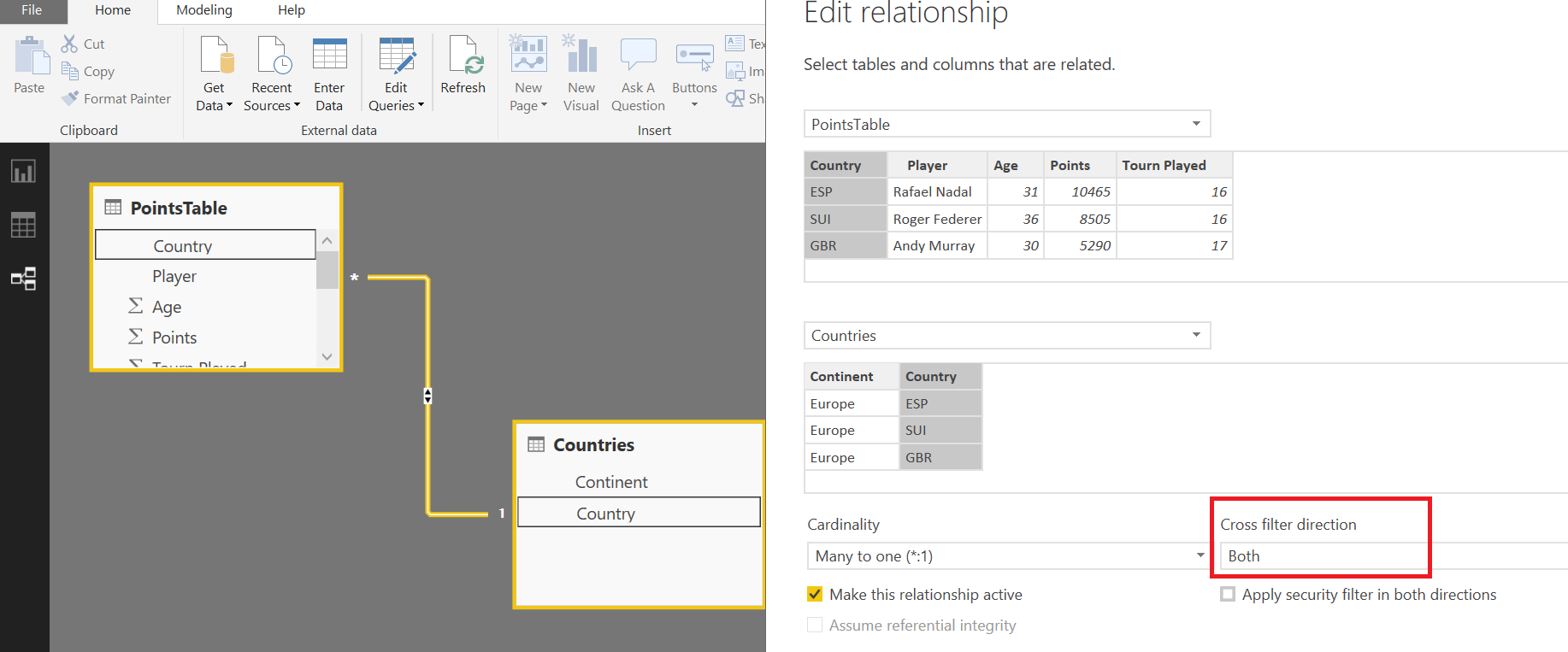The width and height of the screenshot is (1568, 652).
Task: Click PointsTable scrollbar down arrow
Action: [x=327, y=356]
